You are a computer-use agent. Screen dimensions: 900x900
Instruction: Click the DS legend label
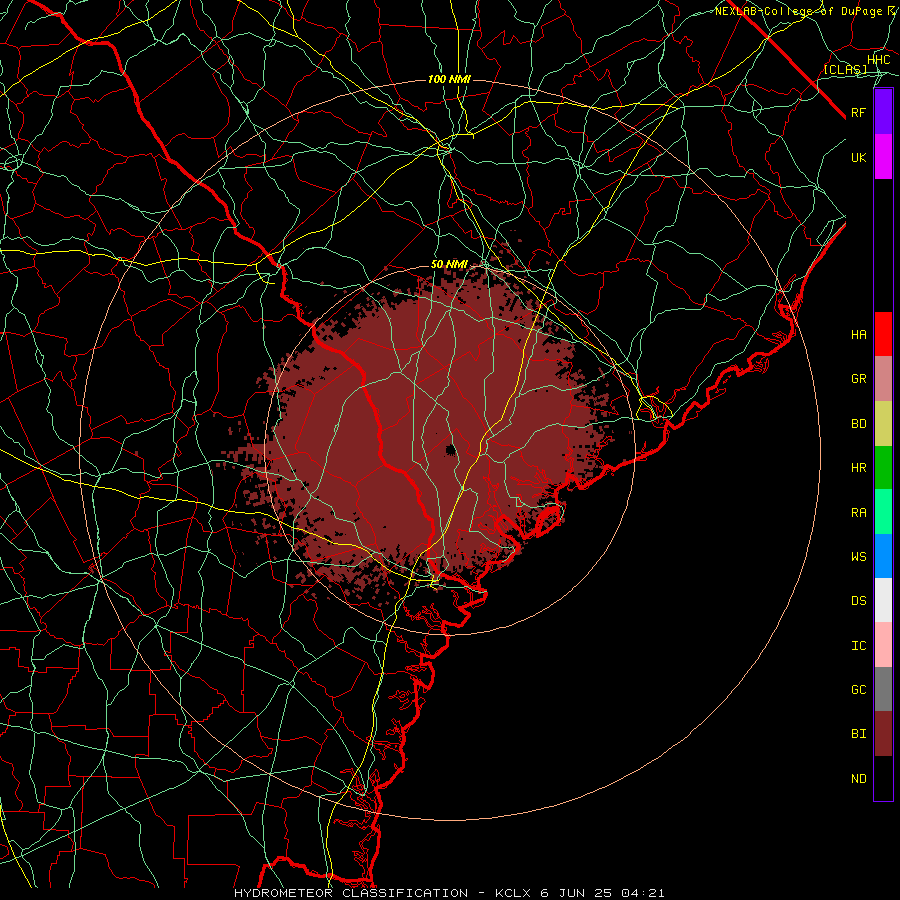[x=858, y=601]
